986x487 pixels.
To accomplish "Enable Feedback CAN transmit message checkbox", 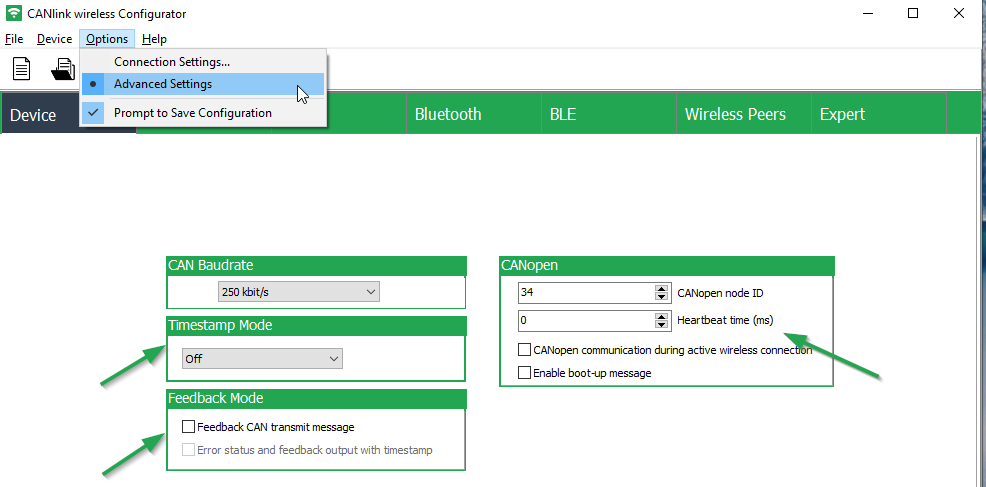I will [189, 427].
